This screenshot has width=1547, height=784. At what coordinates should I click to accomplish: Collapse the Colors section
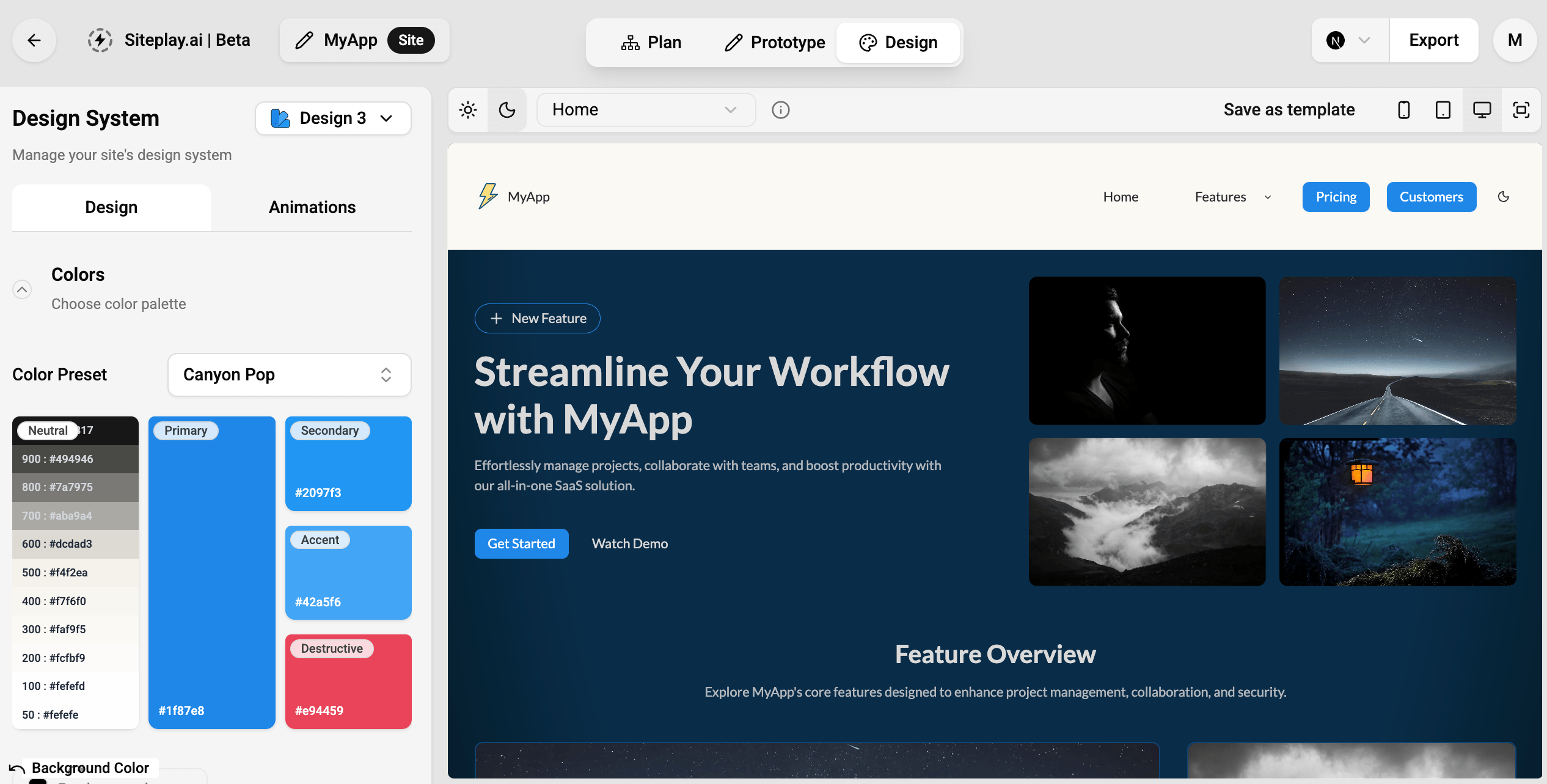tap(22, 289)
